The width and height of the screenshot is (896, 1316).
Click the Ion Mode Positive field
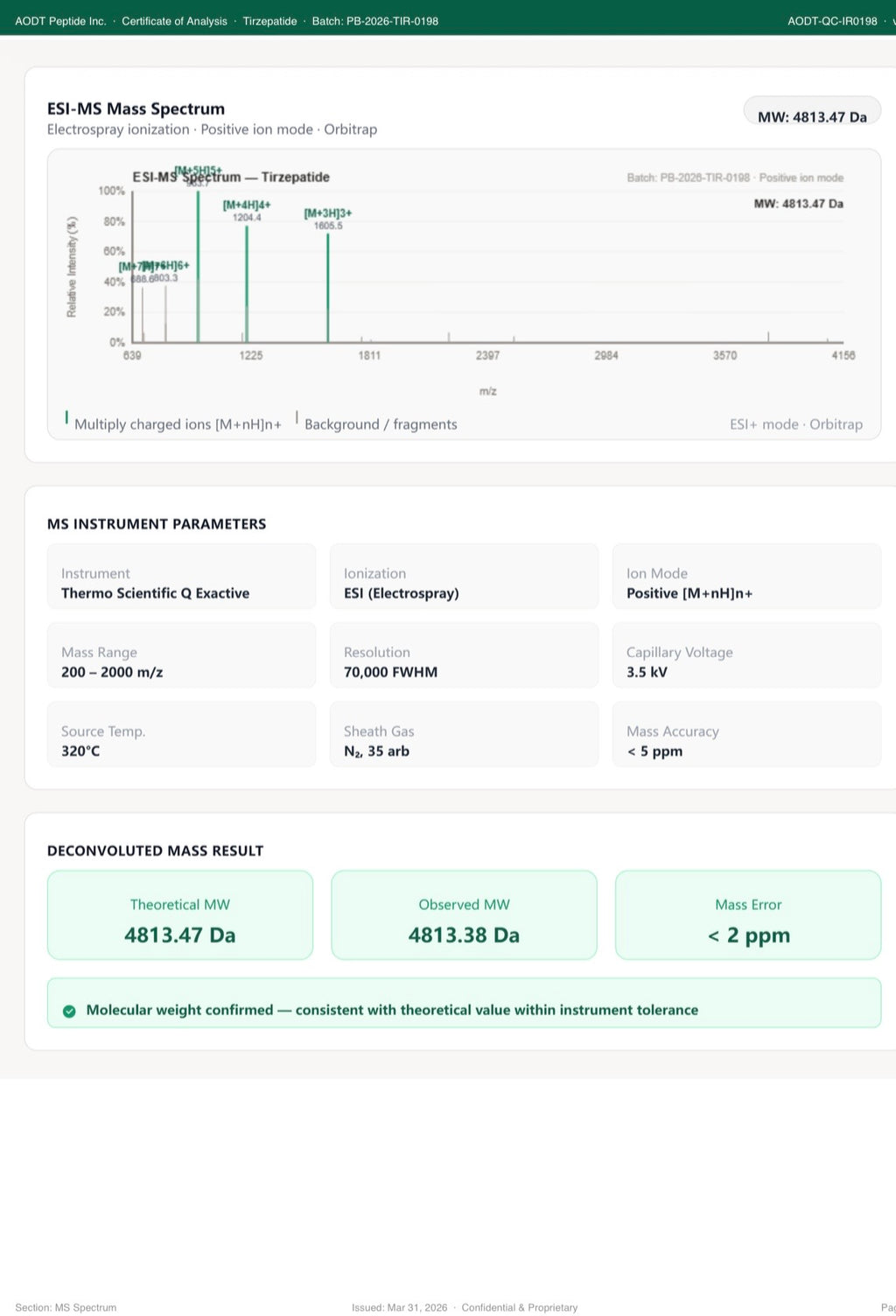[x=746, y=576]
